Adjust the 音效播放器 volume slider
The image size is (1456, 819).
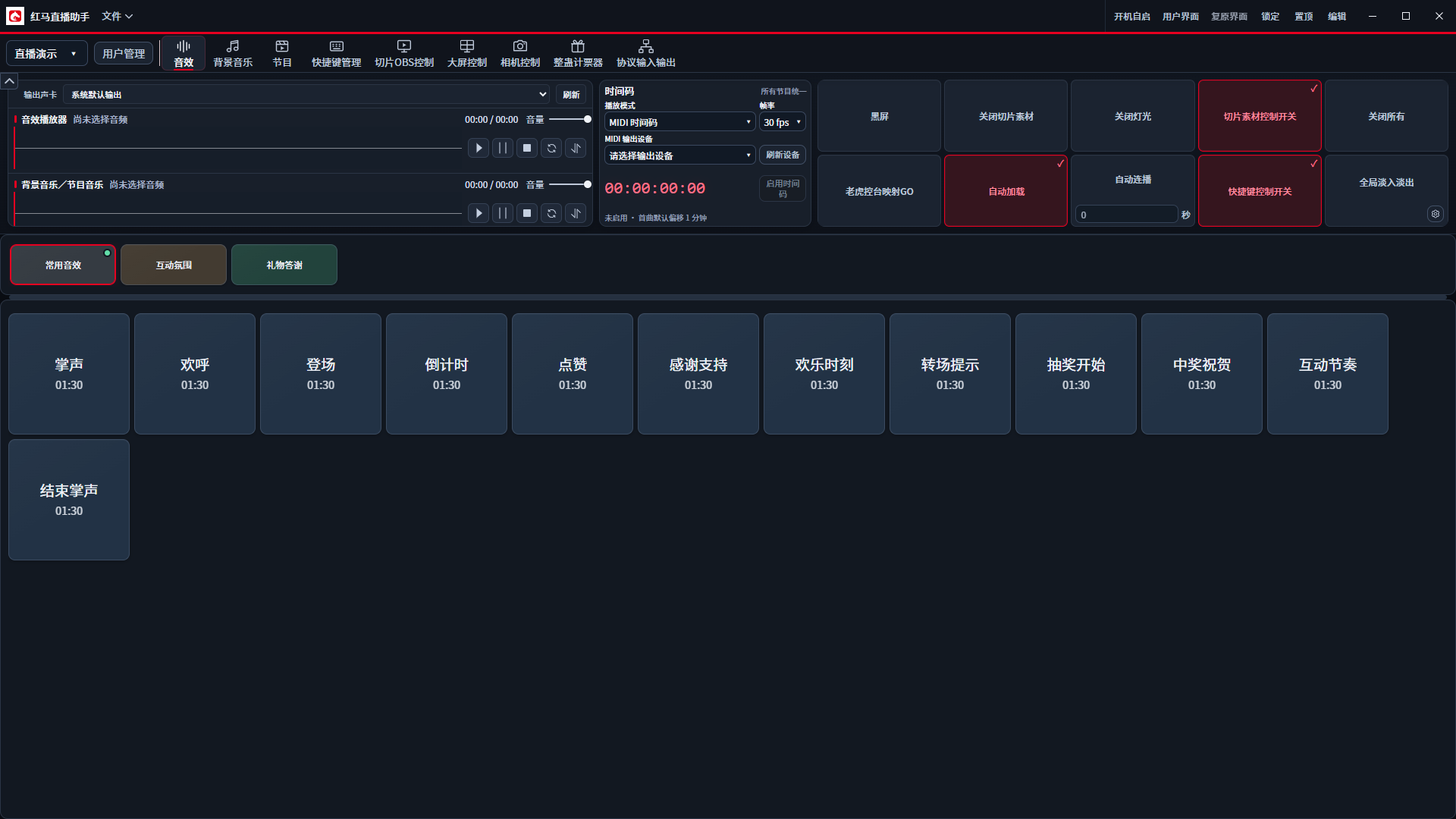pyautogui.click(x=570, y=119)
